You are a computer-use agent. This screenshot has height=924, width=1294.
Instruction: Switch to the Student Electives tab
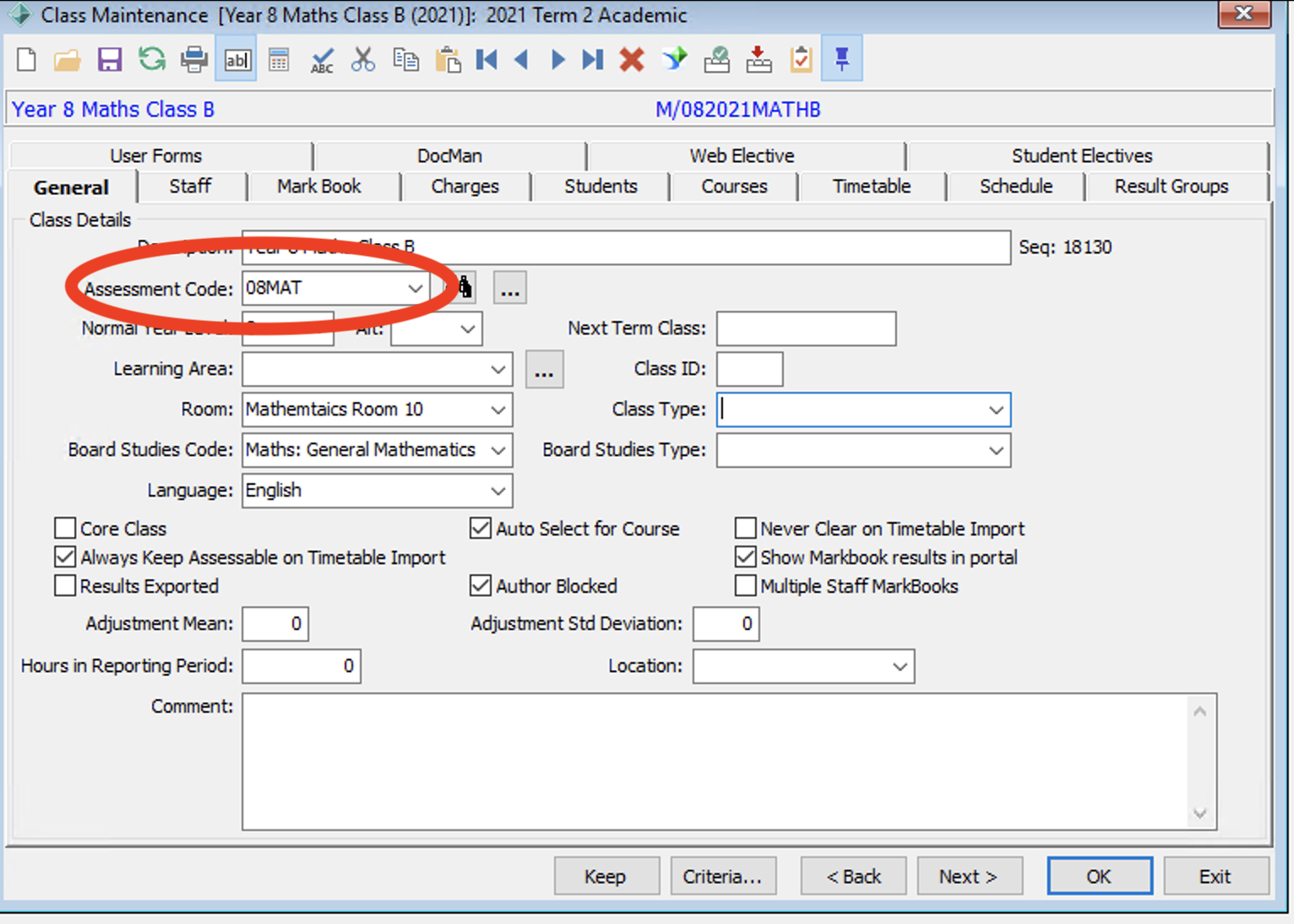(x=1082, y=156)
